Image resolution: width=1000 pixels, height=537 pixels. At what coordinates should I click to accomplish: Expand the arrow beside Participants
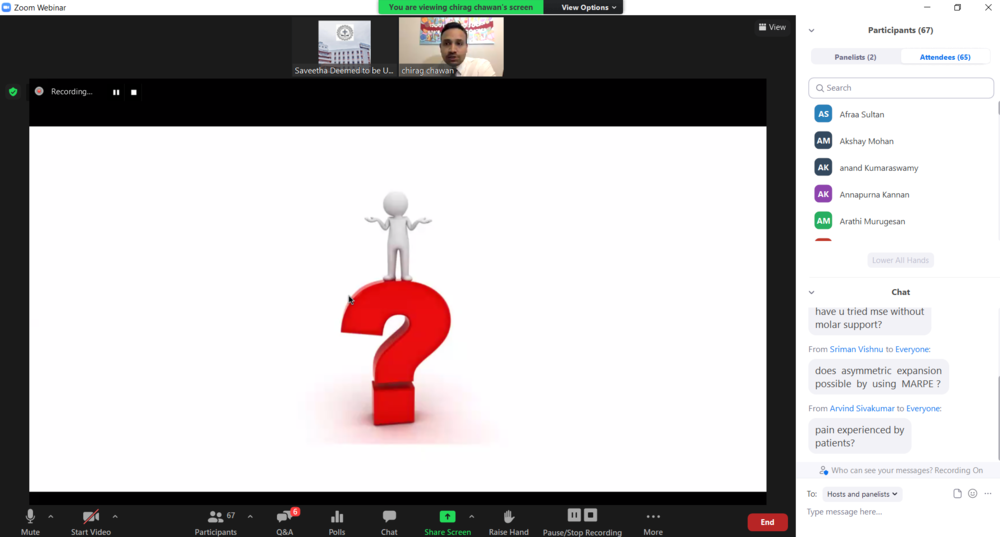click(x=250, y=517)
